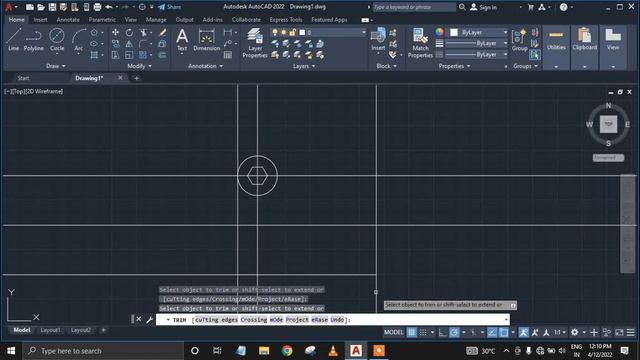The height and width of the screenshot is (360, 640).
Task: Select the Dimension tool
Action: click(207, 40)
